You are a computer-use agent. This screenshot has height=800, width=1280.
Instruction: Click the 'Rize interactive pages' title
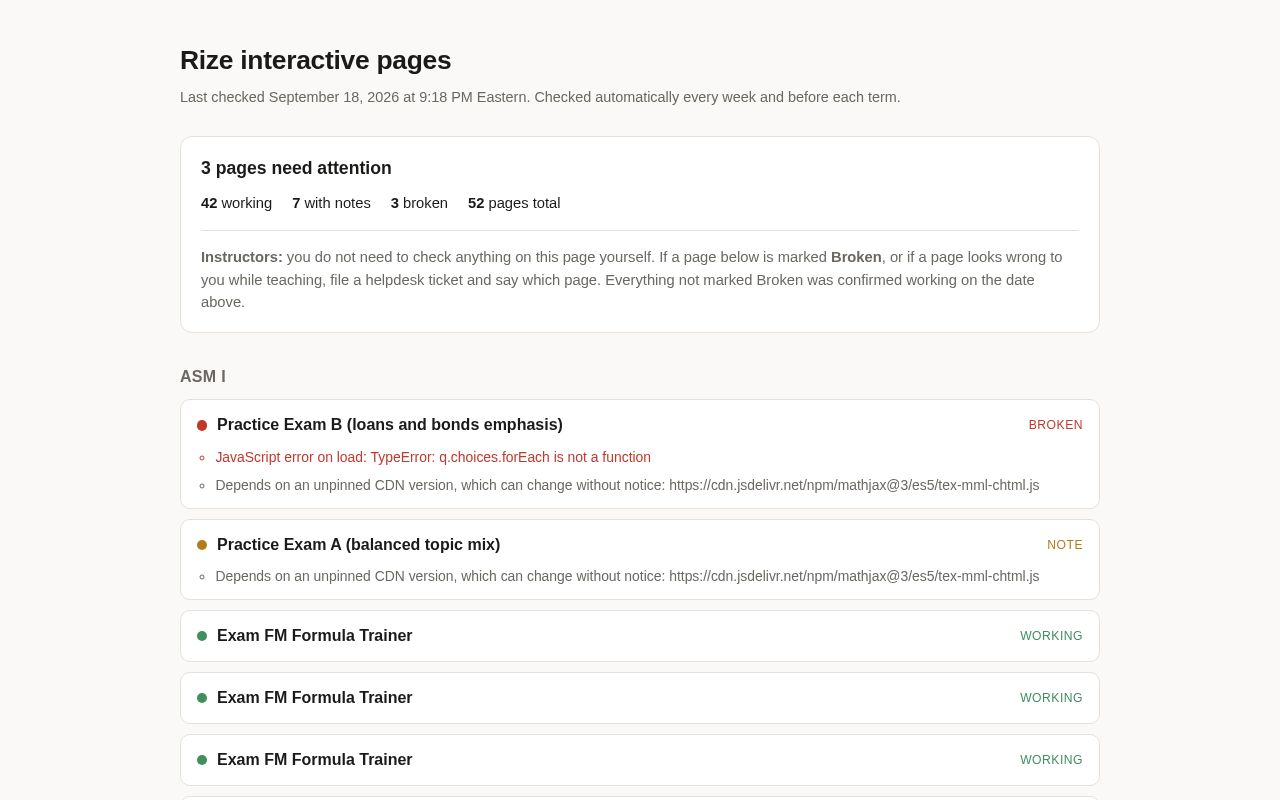click(315, 60)
